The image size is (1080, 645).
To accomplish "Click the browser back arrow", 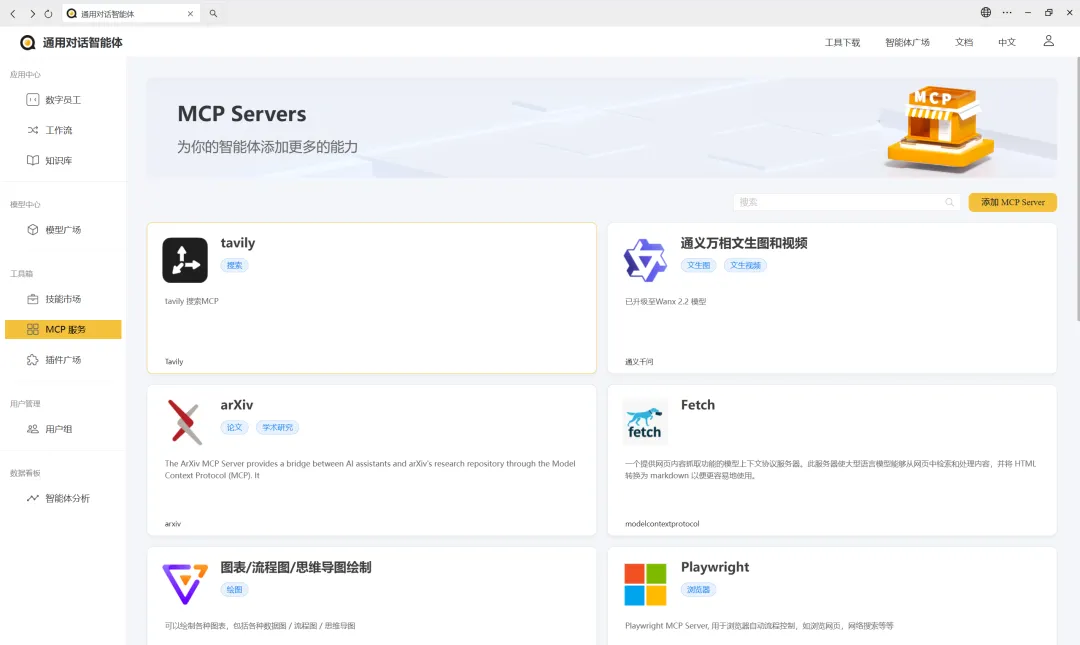I will click(12, 13).
